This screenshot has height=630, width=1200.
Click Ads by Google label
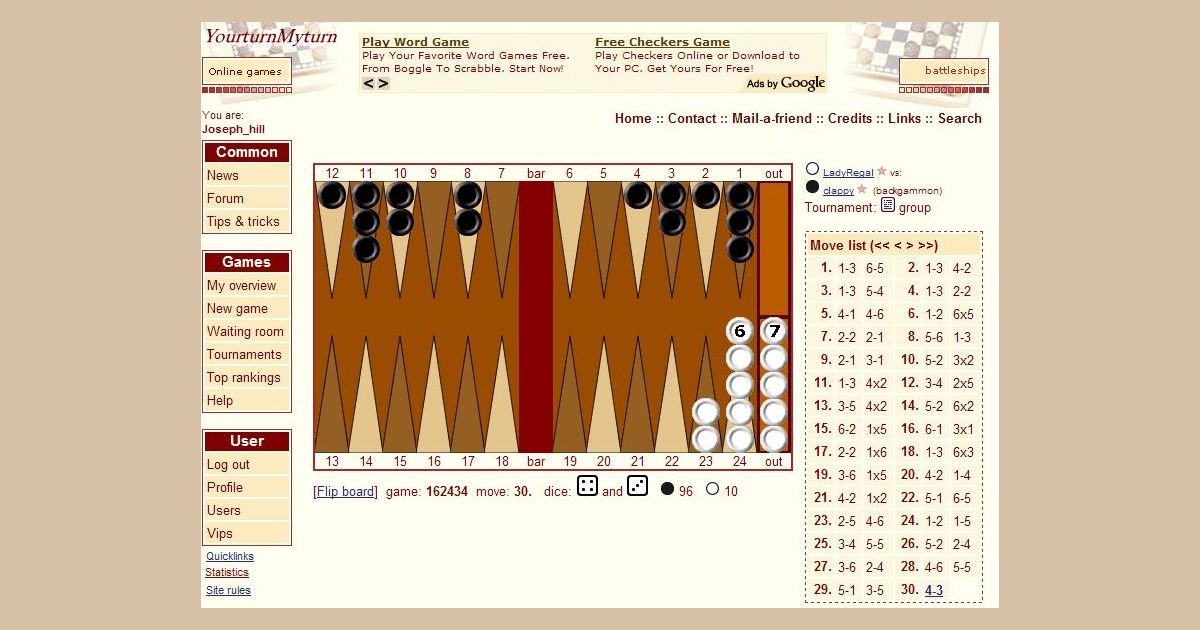click(x=786, y=83)
